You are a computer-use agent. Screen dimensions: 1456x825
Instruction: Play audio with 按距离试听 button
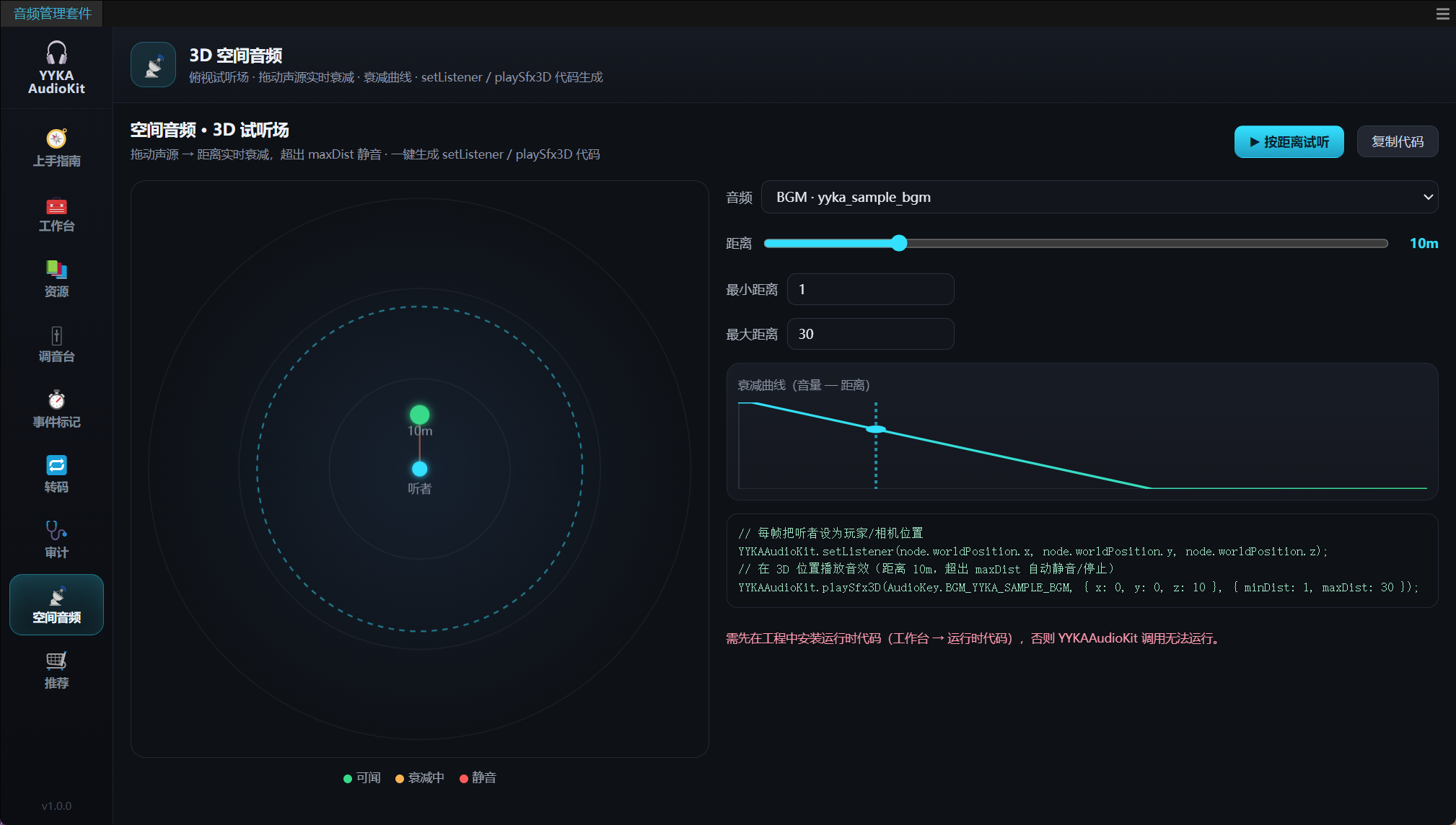click(x=1289, y=142)
